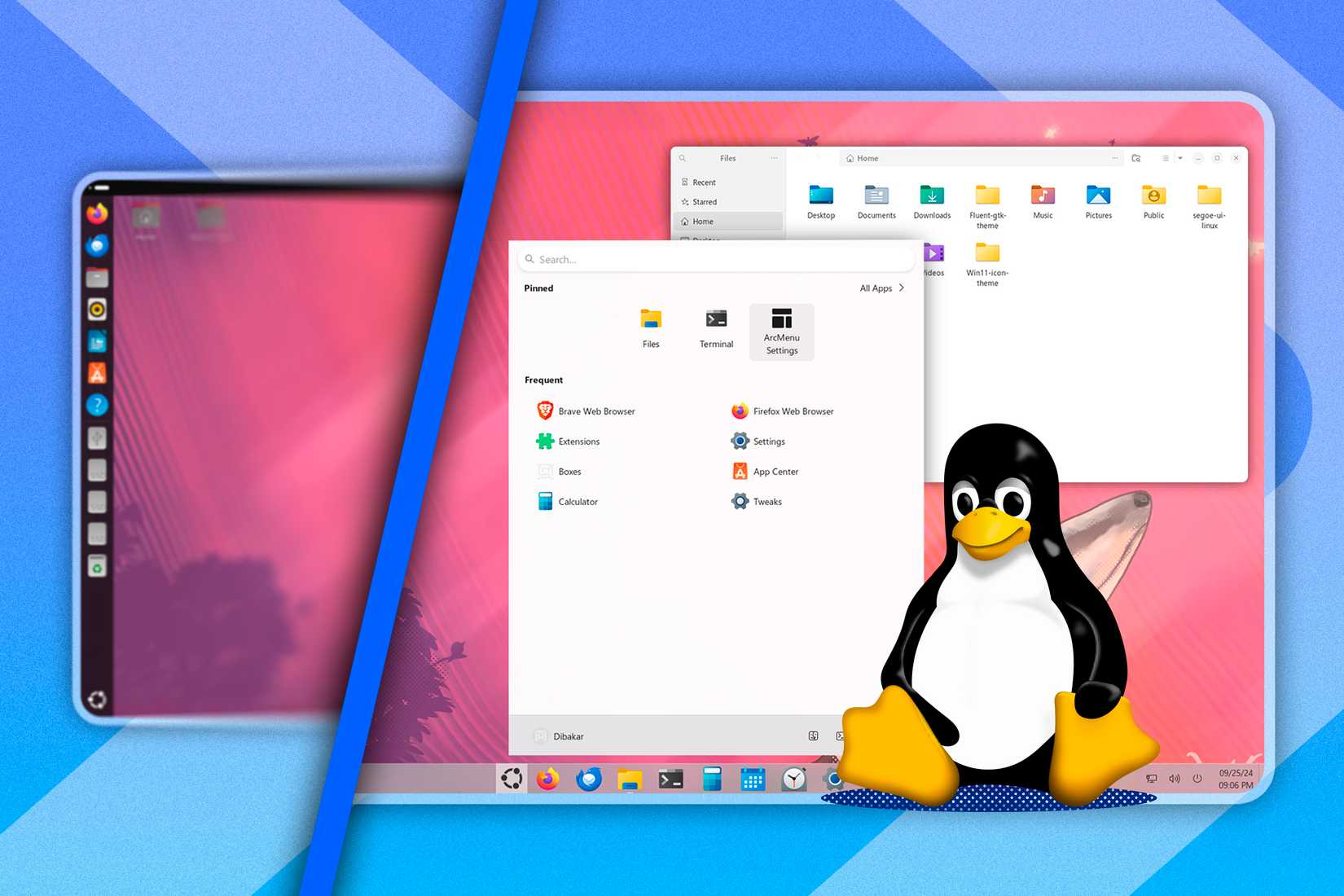This screenshot has width=1344, height=896.
Task: Launch Tweaks from the Frequent list
Action: point(766,501)
